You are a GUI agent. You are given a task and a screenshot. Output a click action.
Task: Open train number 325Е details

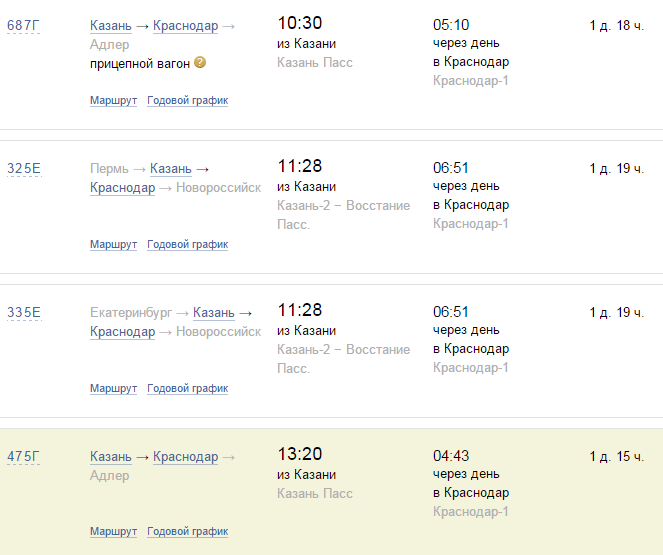click(23, 168)
